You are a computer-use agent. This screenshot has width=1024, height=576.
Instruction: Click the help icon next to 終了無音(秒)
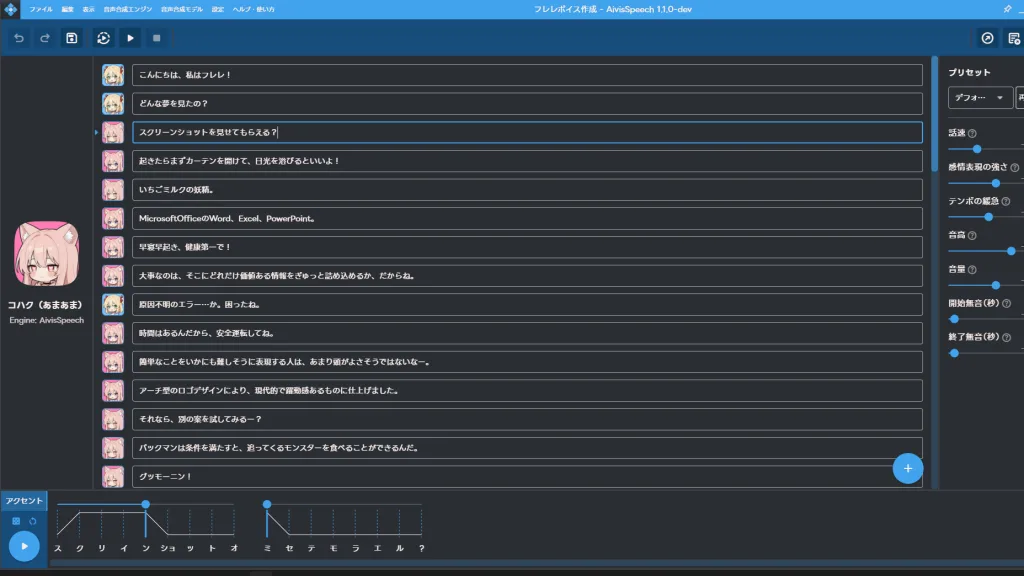1006,337
